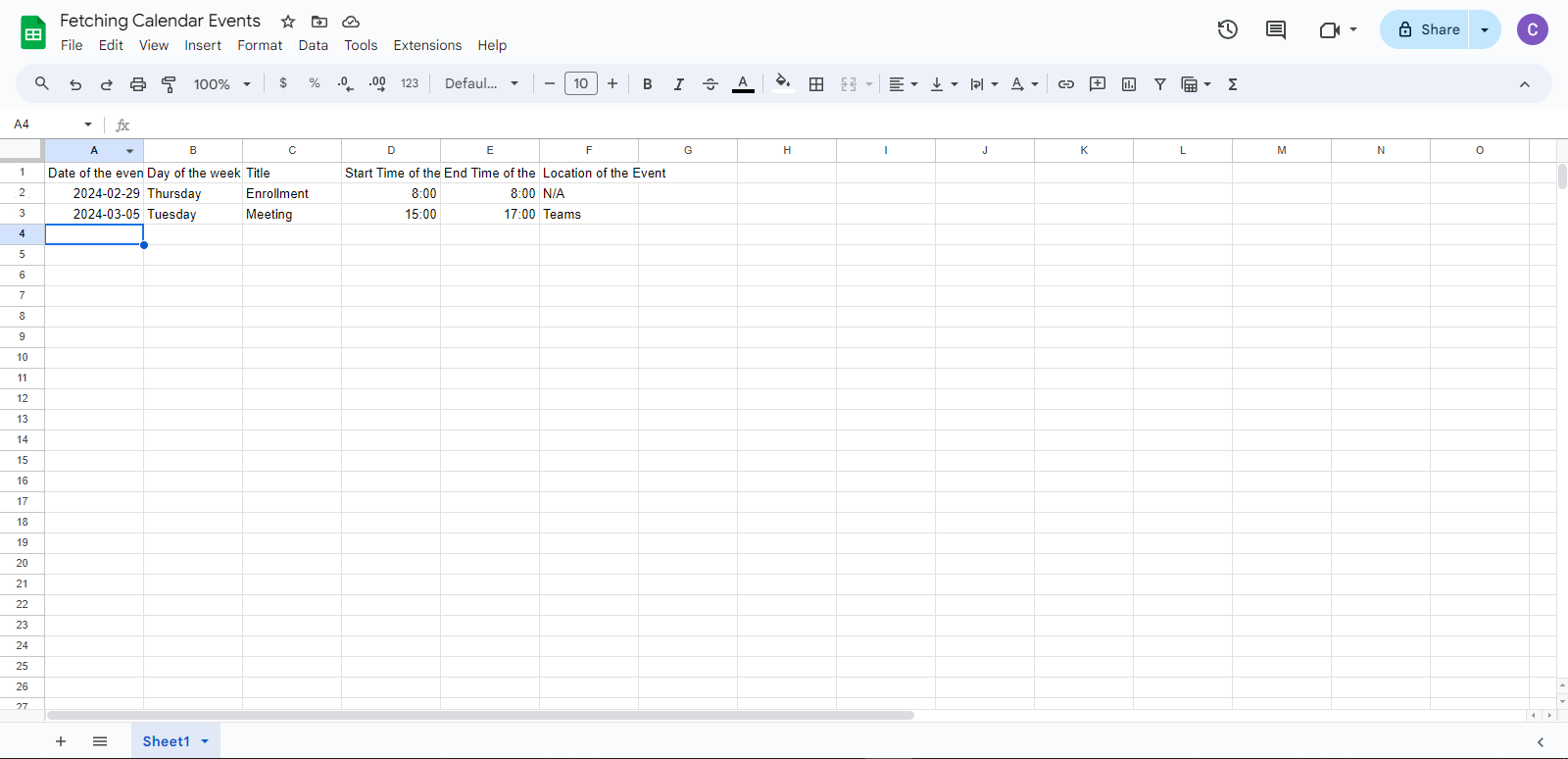This screenshot has width=1568, height=759.
Task: Decrease font size with minus button
Action: (x=550, y=83)
